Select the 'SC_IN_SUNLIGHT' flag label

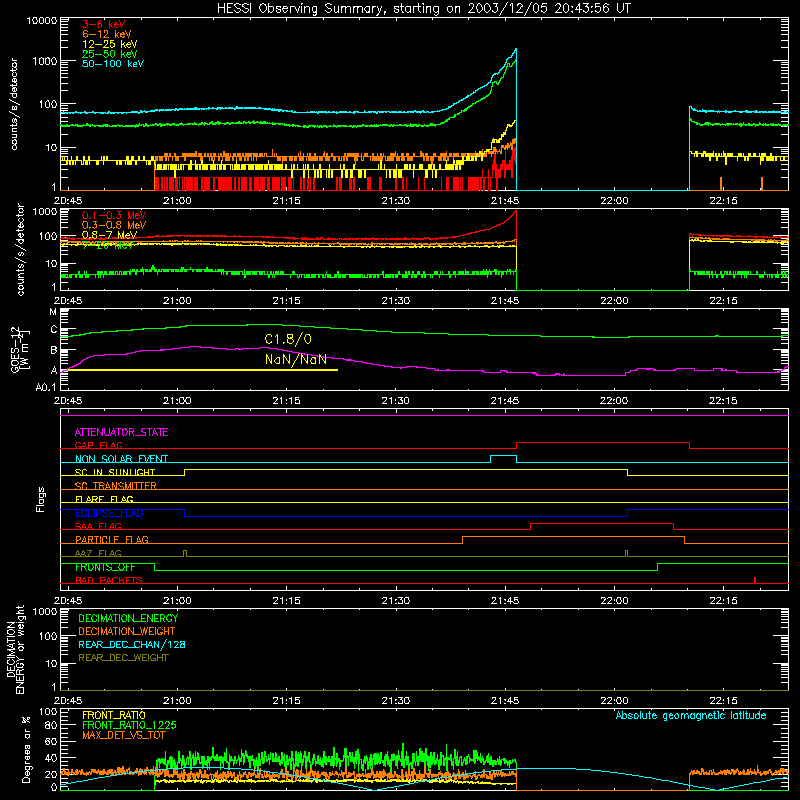point(115,472)
